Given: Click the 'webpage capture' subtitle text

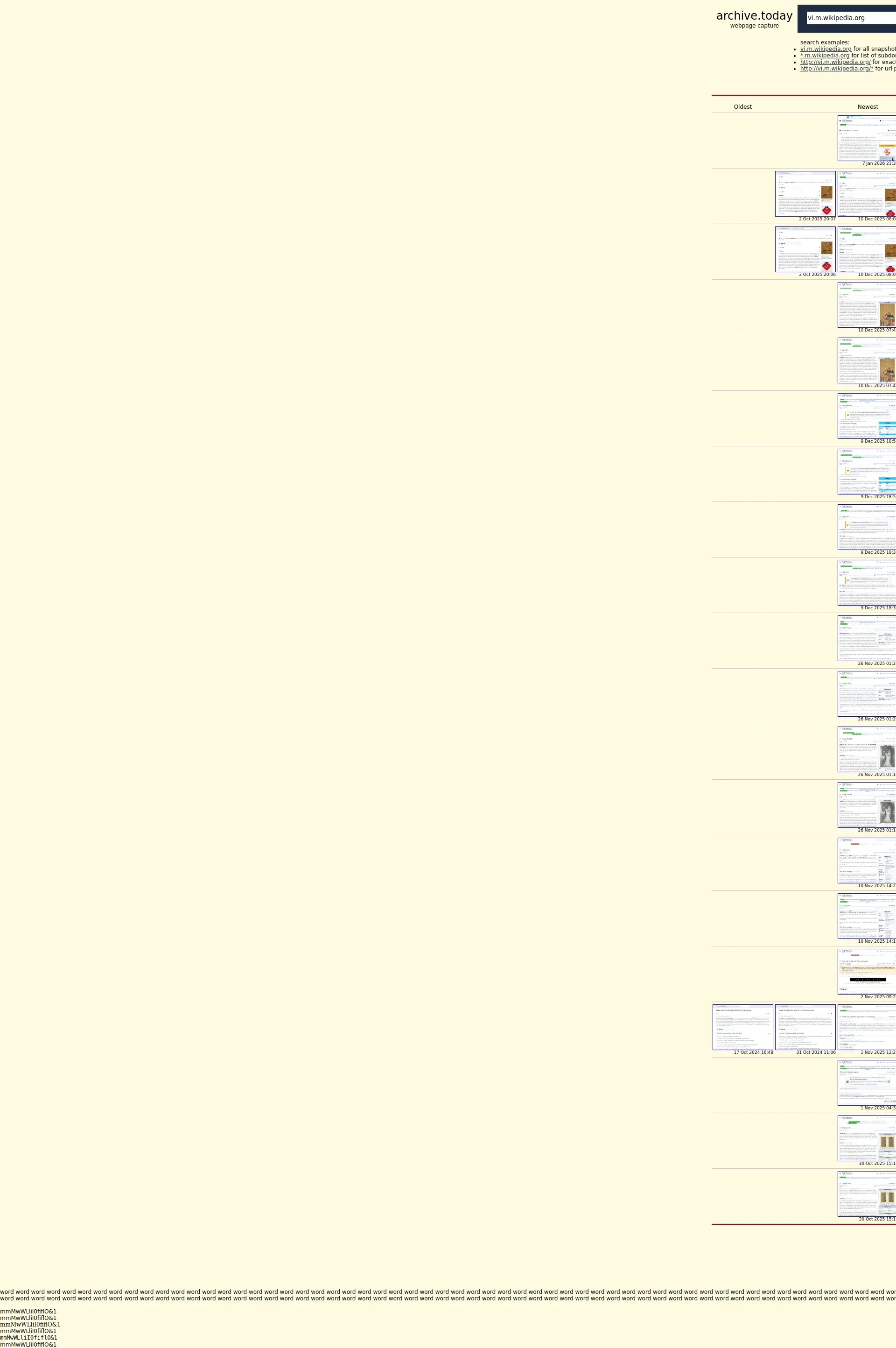Looking at the screenshot, I should pos(754,26).
